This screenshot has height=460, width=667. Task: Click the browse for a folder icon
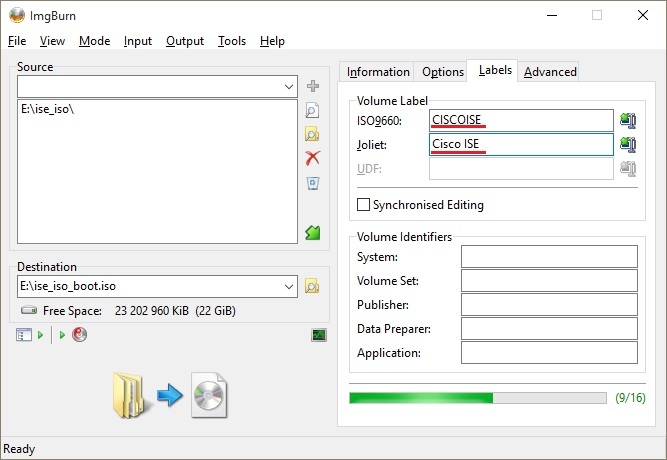(x=312, y=134)
